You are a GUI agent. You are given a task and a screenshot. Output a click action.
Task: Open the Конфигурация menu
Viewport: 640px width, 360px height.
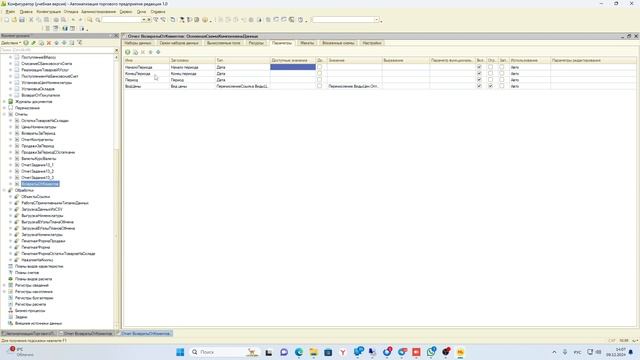click(49, 12)
